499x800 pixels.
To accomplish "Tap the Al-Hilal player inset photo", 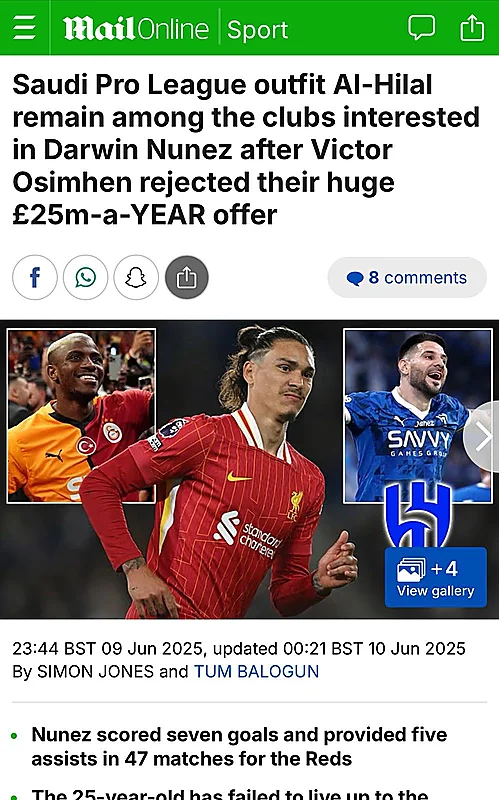I will pyautogui.click(x=418, y=416).
